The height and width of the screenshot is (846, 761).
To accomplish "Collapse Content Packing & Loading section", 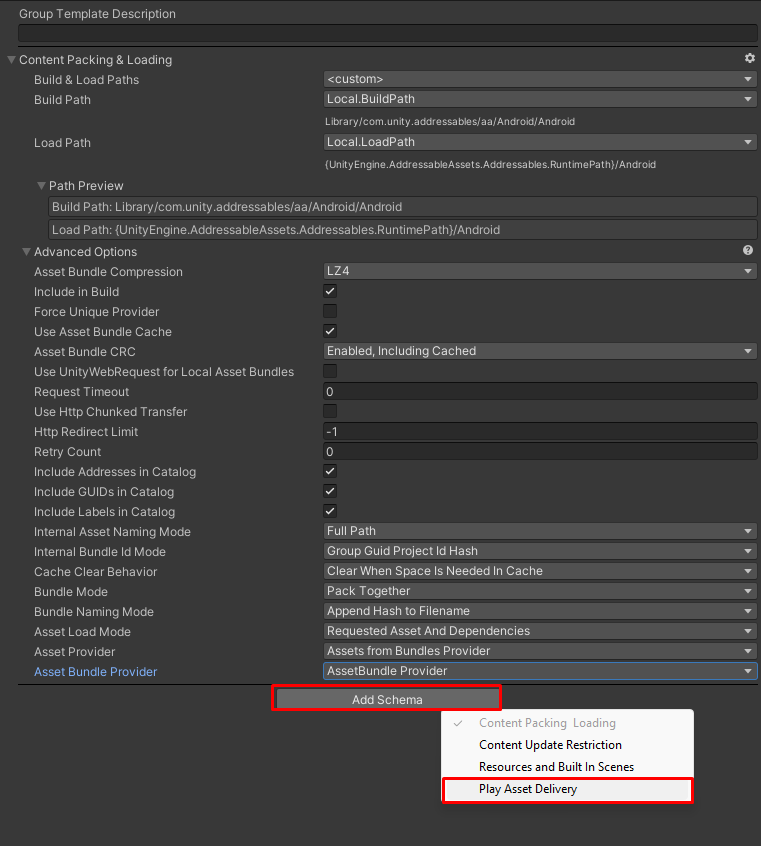I will [11, 60].
